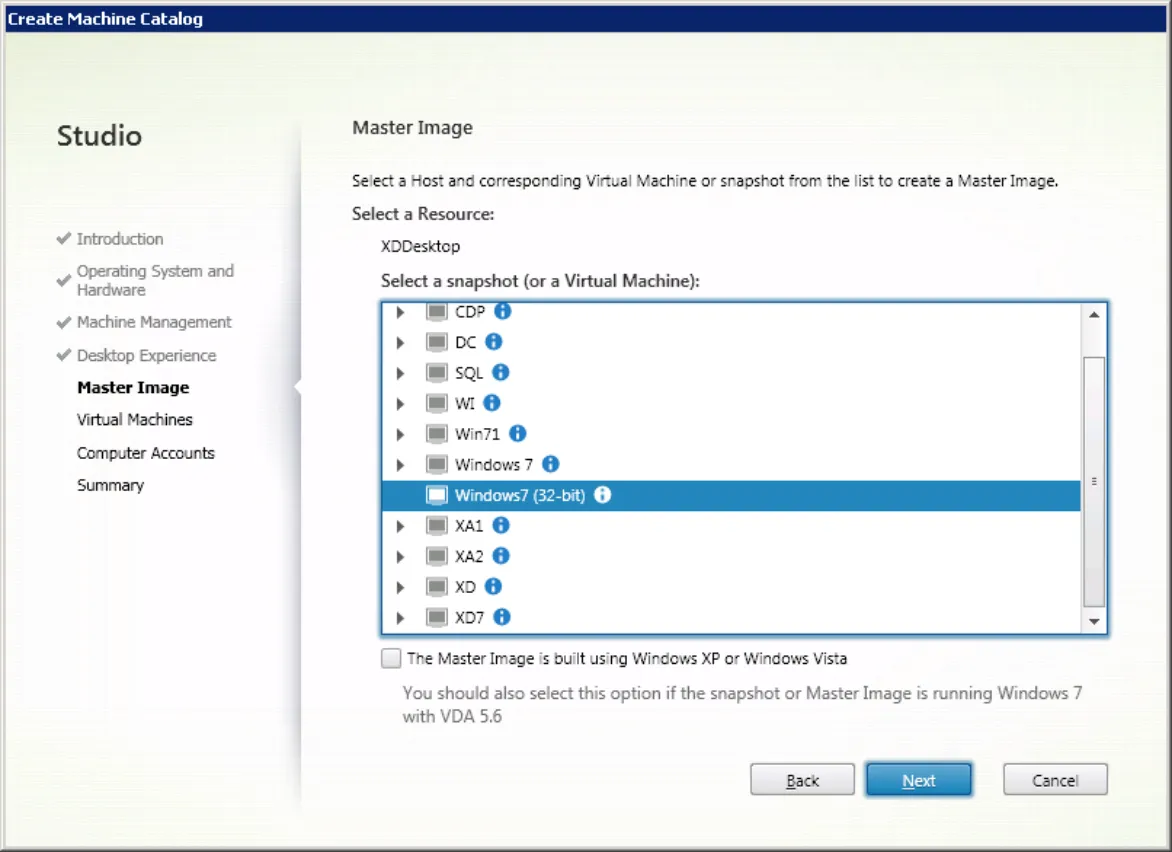Image resolution: width=1172 pixels, height=852 pixels.
Task: Select the Virtual Machines wizard step
Action: coord(135,420)
